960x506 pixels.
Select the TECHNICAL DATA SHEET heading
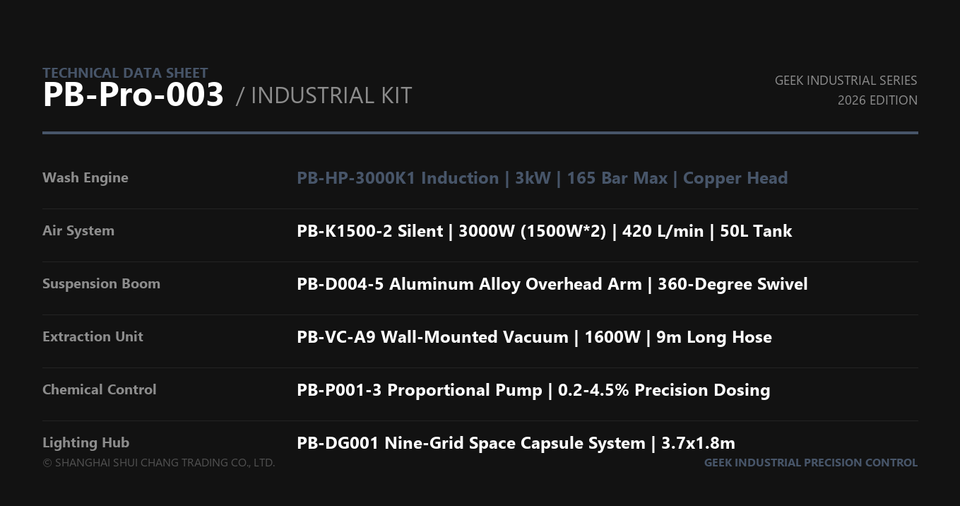pyautogui.click(x=125, y=72)
